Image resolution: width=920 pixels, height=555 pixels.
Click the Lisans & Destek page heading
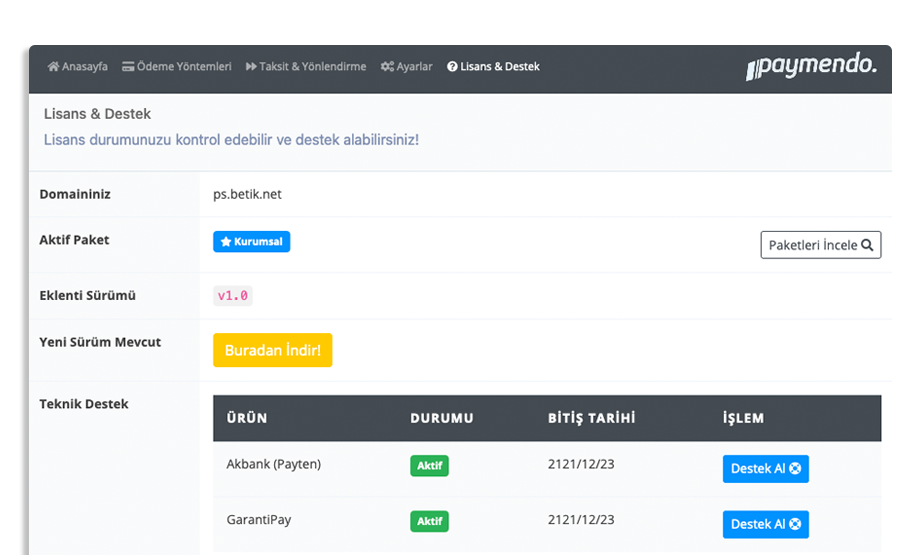pos(97,114)
